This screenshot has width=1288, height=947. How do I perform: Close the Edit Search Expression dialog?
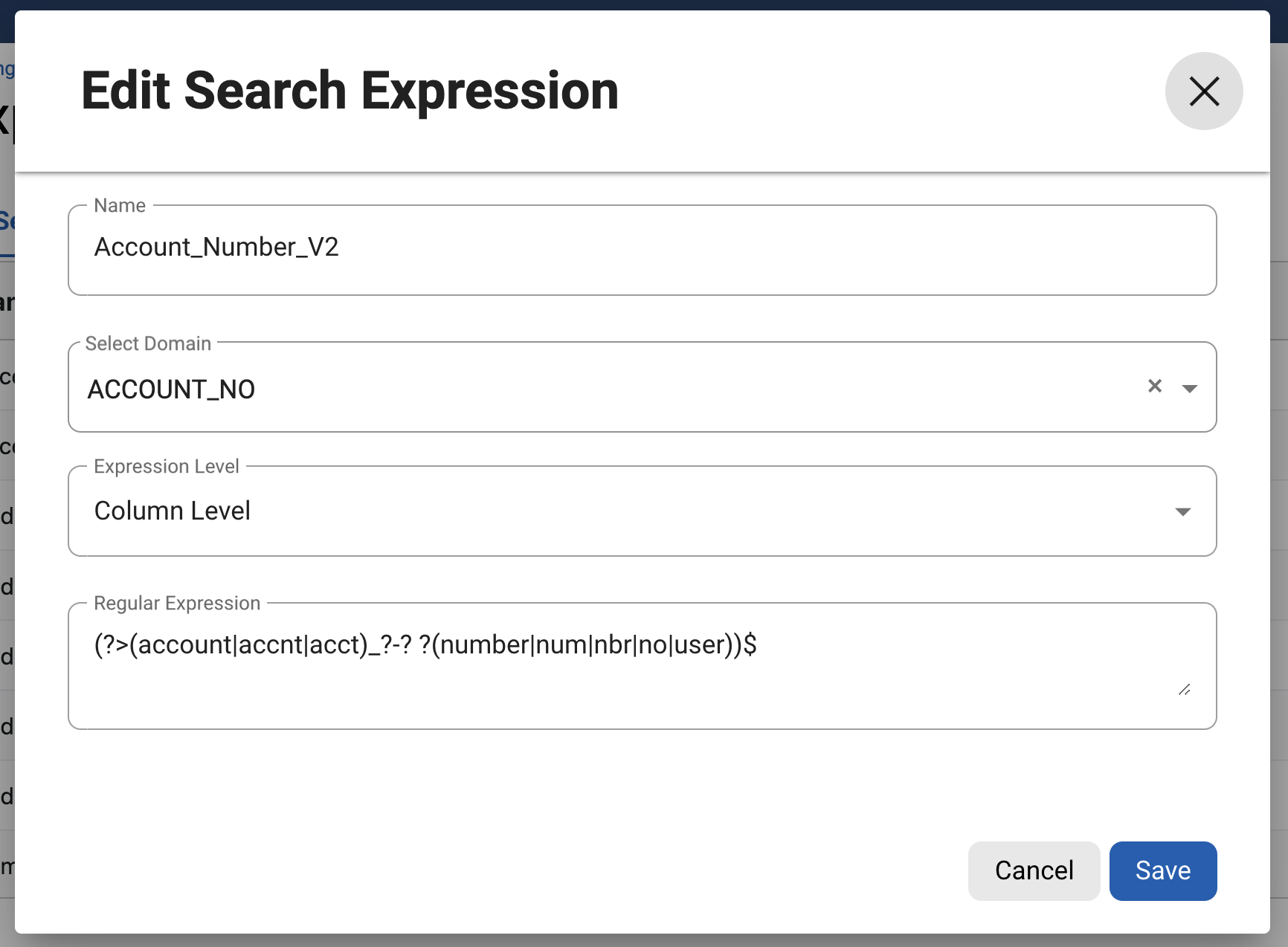(1203, 91)
